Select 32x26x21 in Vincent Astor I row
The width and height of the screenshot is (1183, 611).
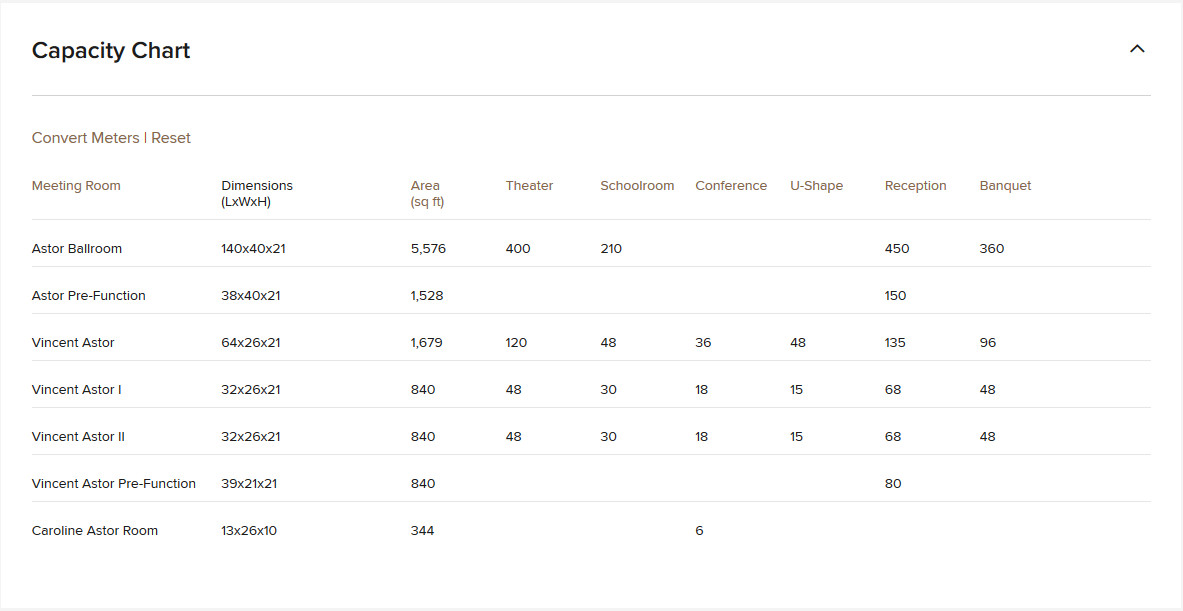250,390
